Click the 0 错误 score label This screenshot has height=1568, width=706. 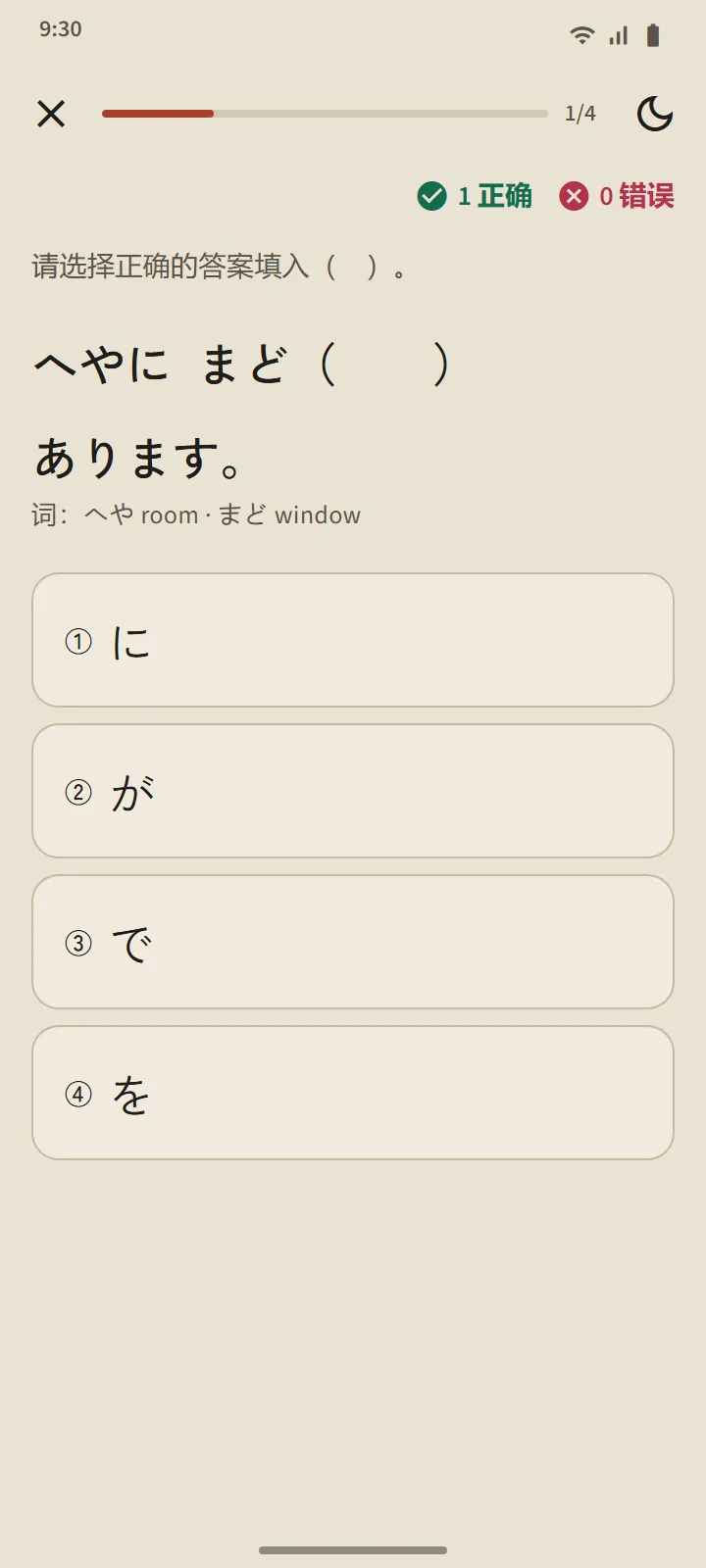[636, 196]
